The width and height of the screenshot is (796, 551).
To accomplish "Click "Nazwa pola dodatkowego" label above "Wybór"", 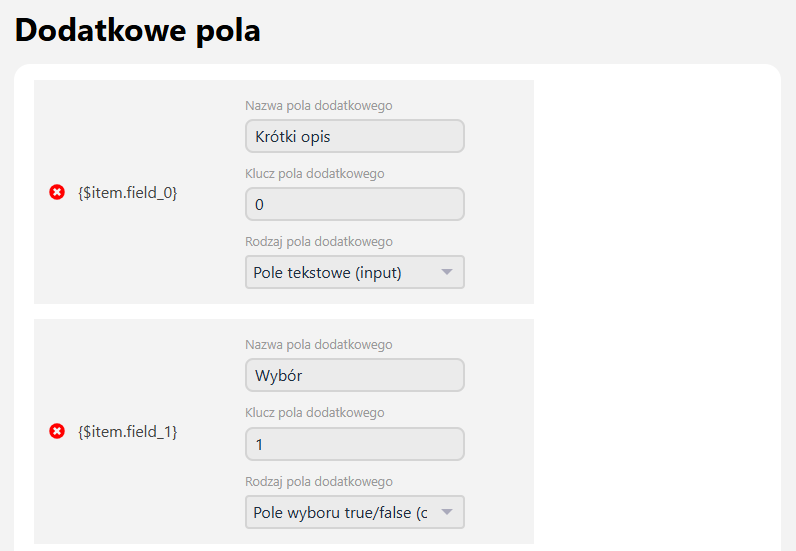I will pos(318,345).
